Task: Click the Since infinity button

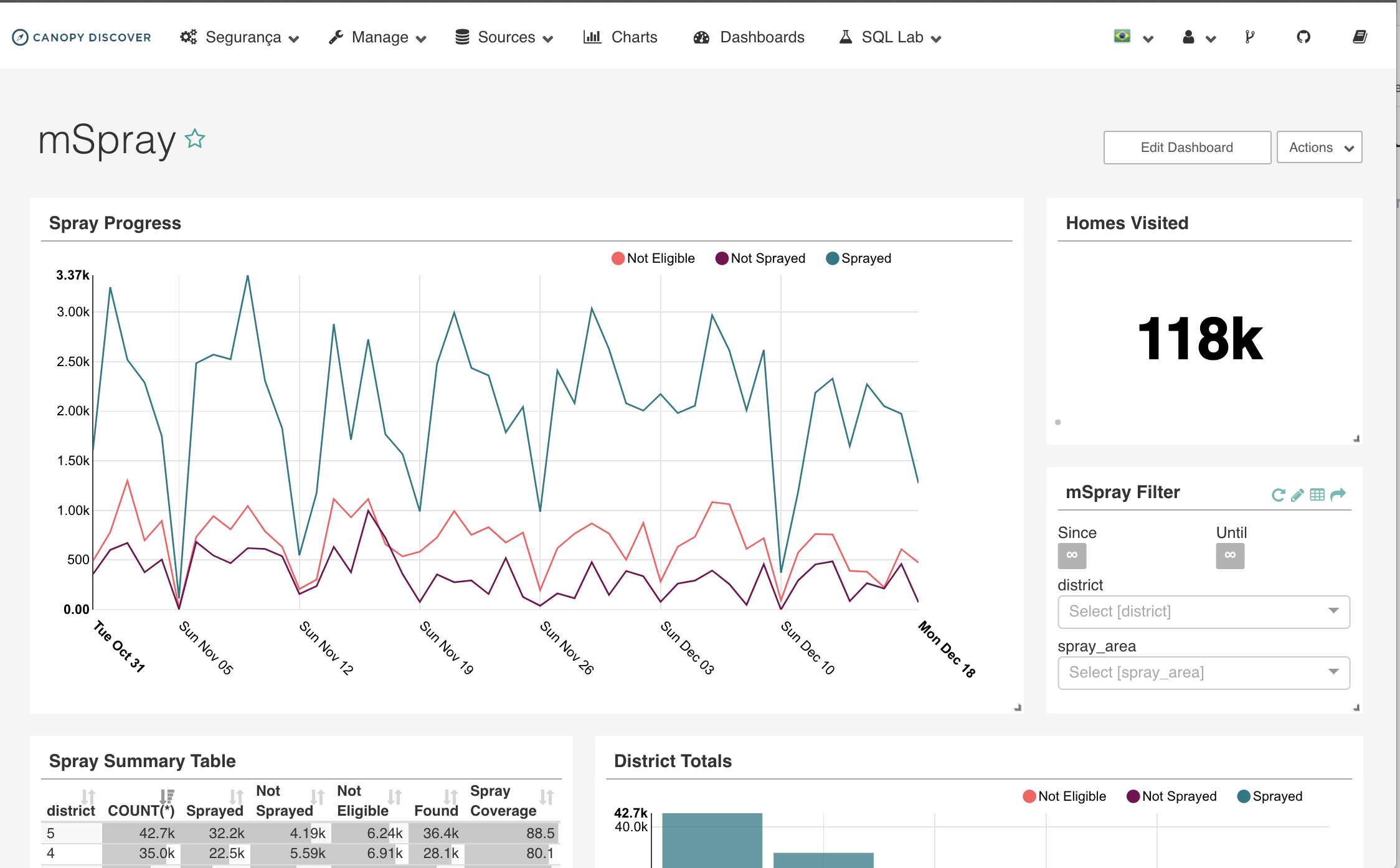Action: coord(1072,555)
